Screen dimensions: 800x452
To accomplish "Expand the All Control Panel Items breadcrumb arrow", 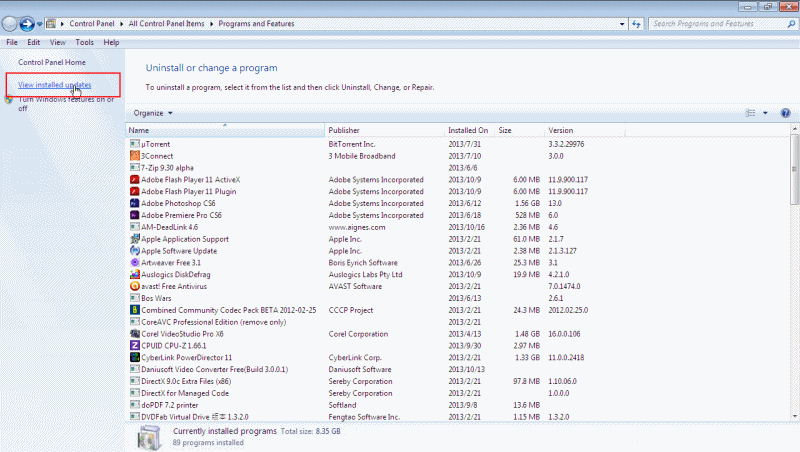I will click(x=211, y=24).
